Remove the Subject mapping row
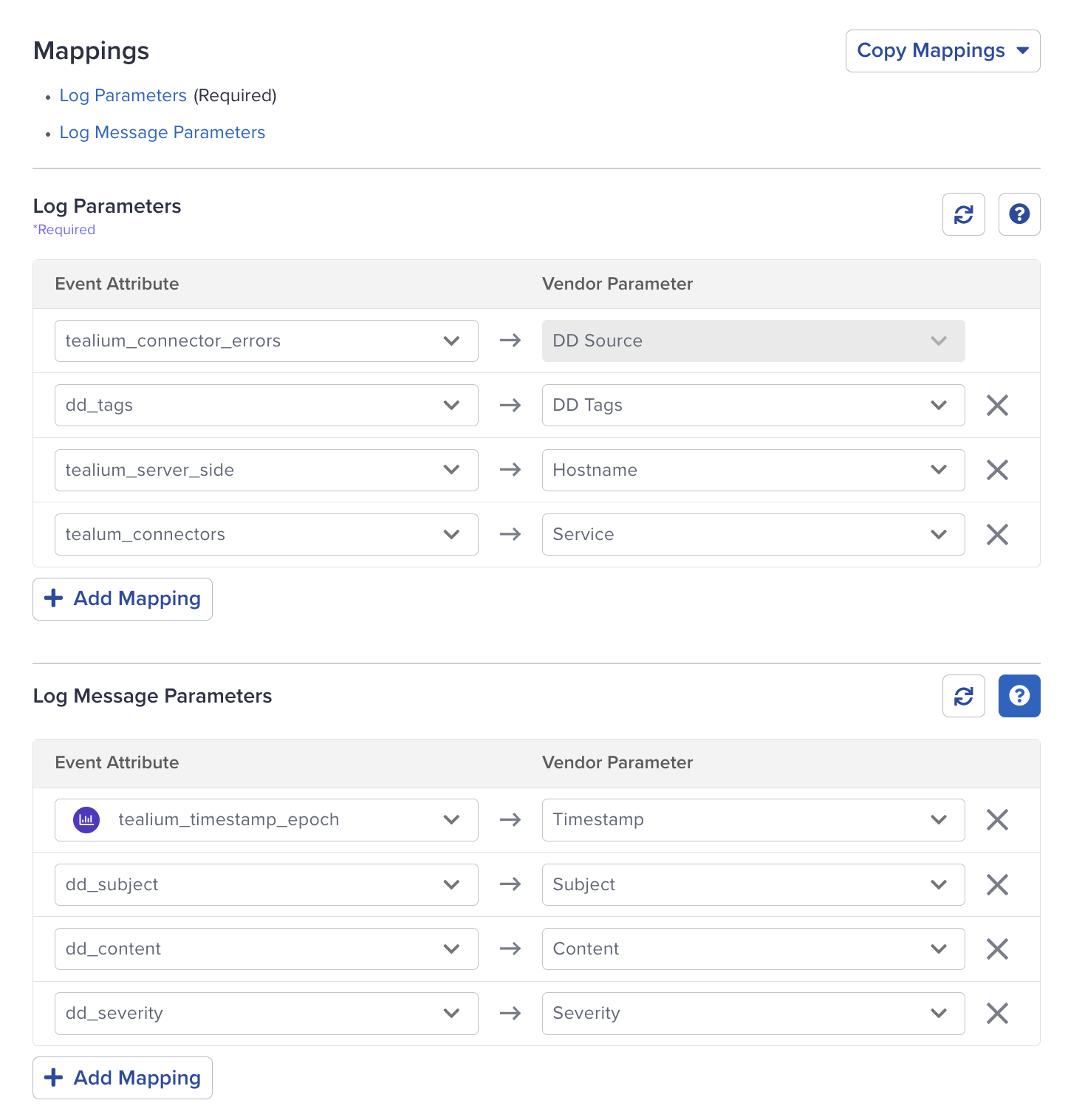 997,884
